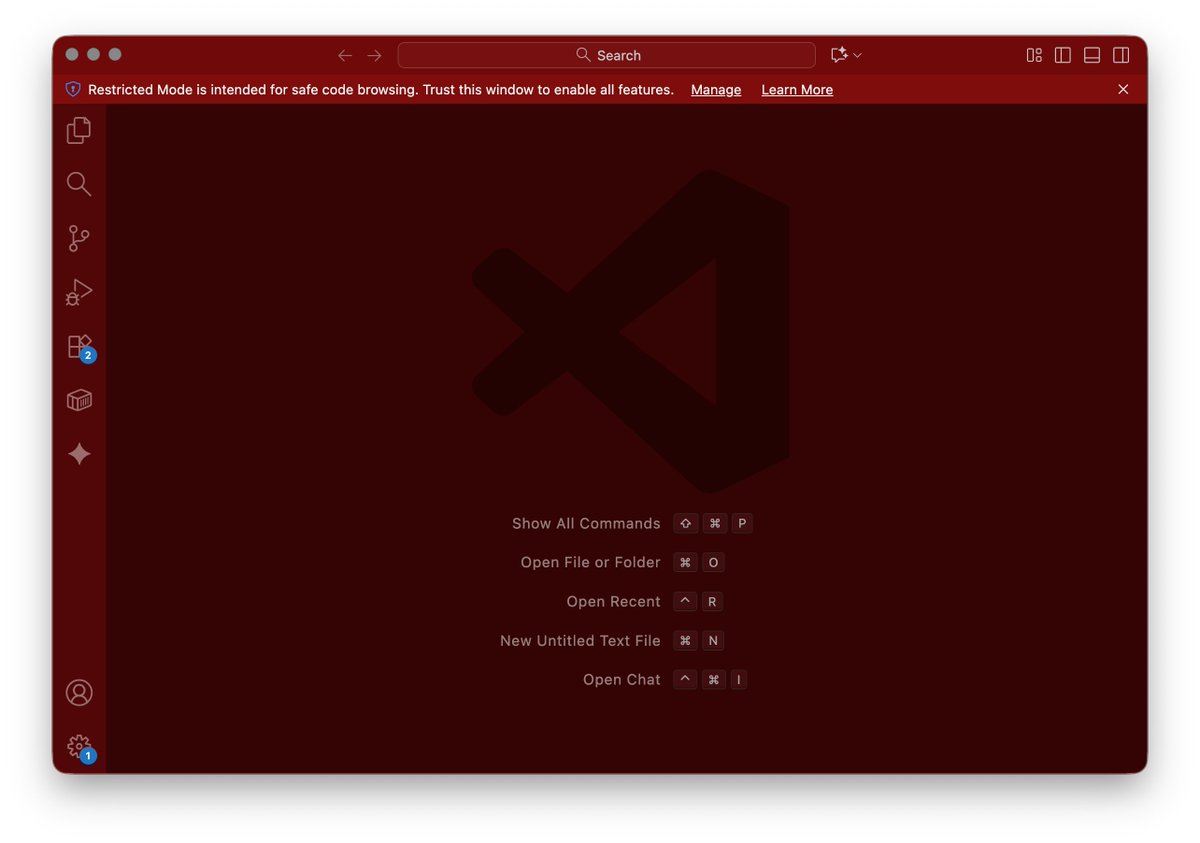Click the Restricted Mode shield icon
This screenshot has width=1200, height=843.
73,89
